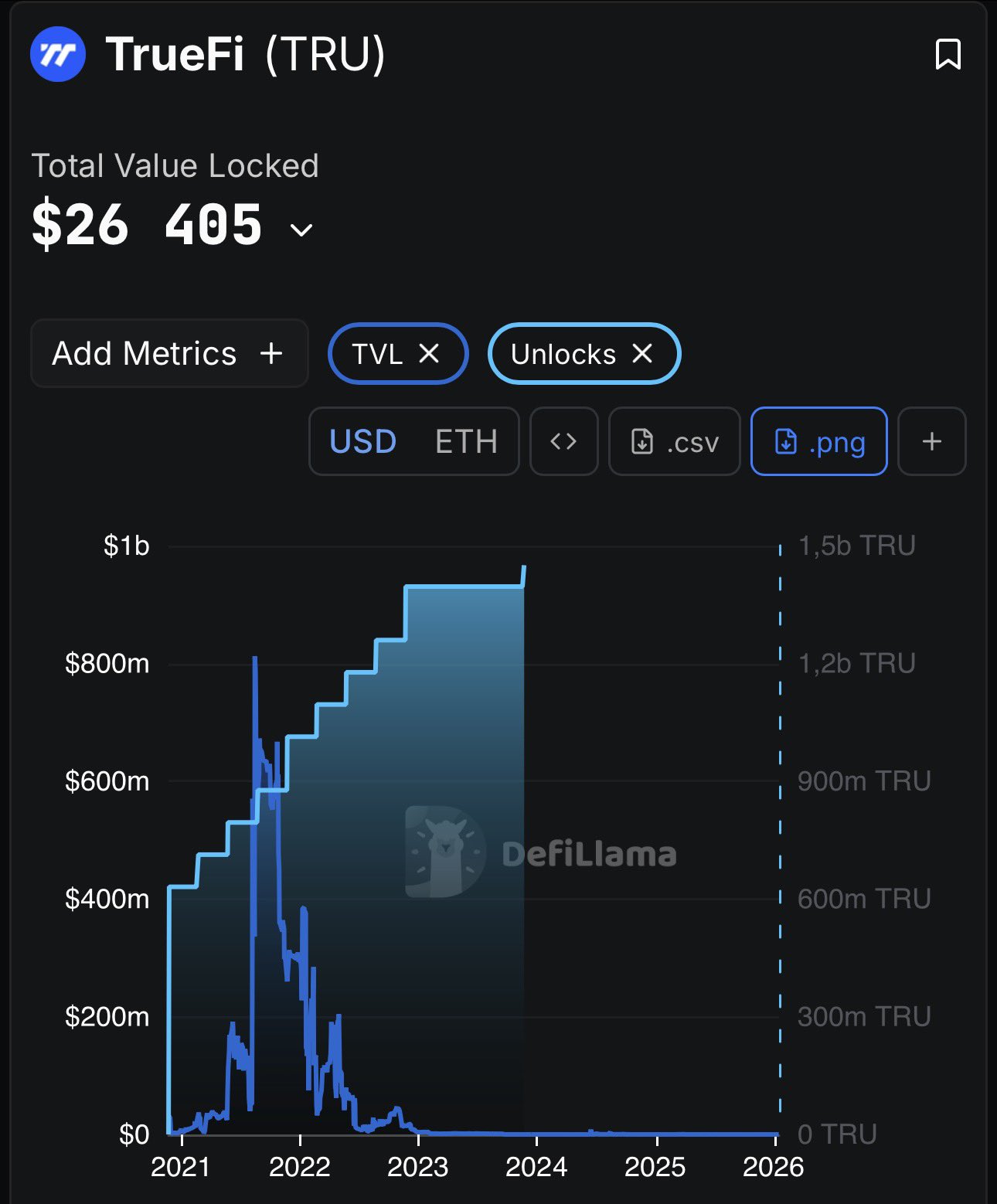Expand the Total Value Locked chevron

301,230
